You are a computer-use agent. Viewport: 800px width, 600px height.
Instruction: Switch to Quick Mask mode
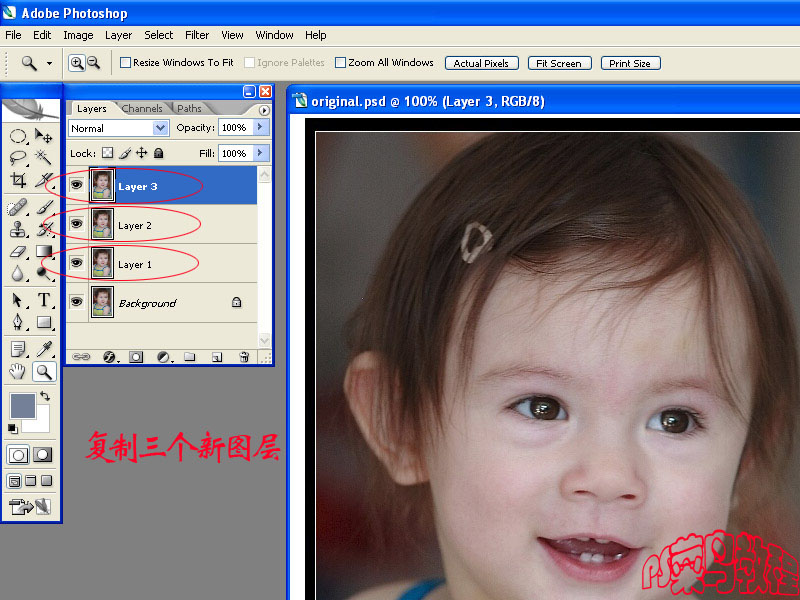click(x=42, y=455)
